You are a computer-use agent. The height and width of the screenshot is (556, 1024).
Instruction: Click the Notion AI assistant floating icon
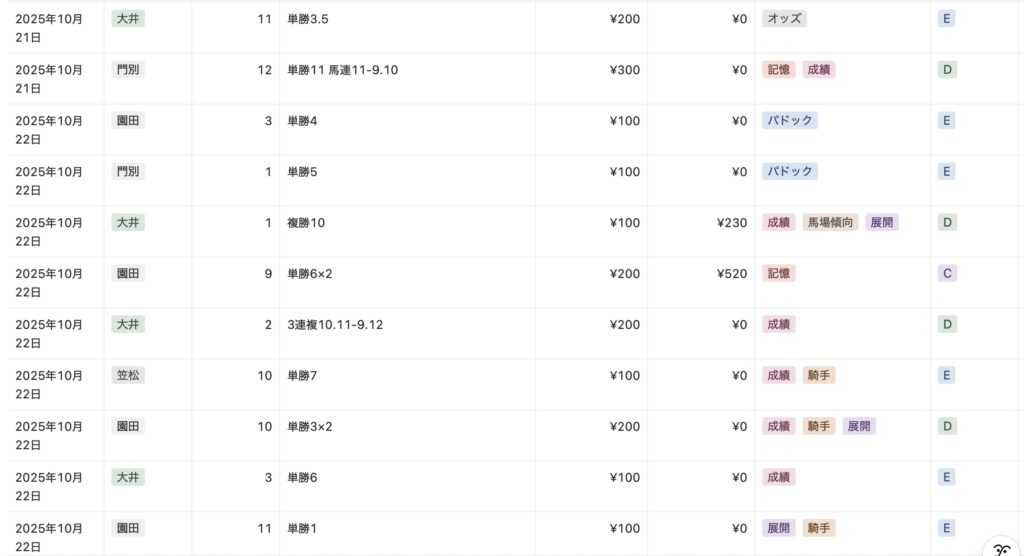(x=1001, y=546)
